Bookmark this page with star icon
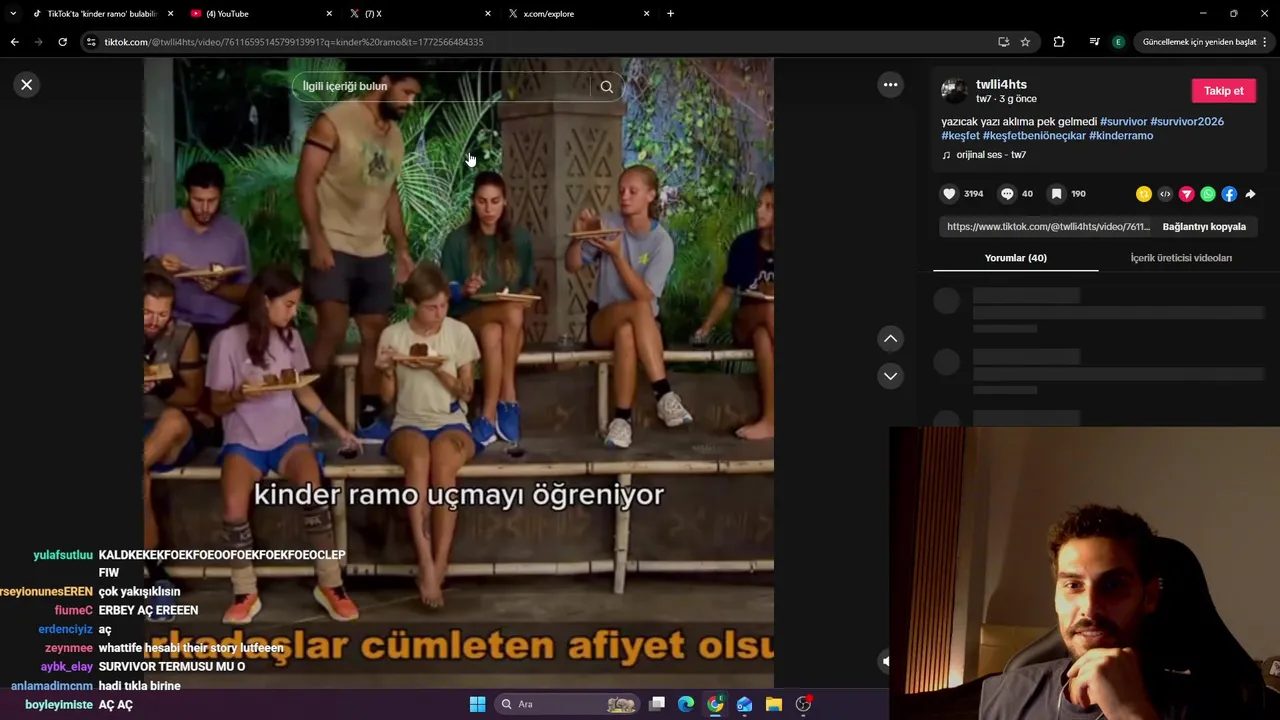Image resolution: width=1280 pixels, height=720 pixels. point(1025,42)
